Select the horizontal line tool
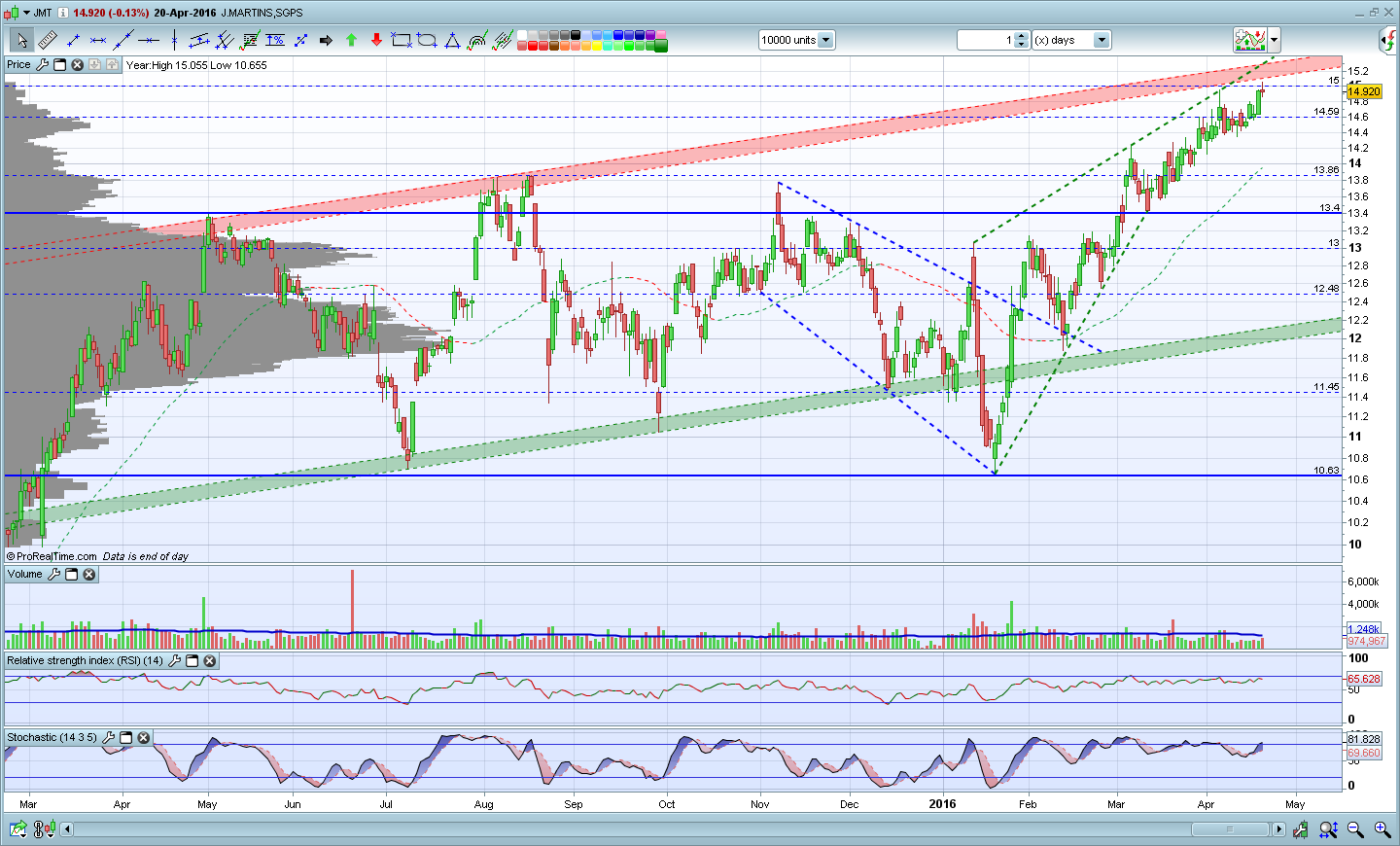The width and height of the screenshot is (1400, 846). click(149, 40)
